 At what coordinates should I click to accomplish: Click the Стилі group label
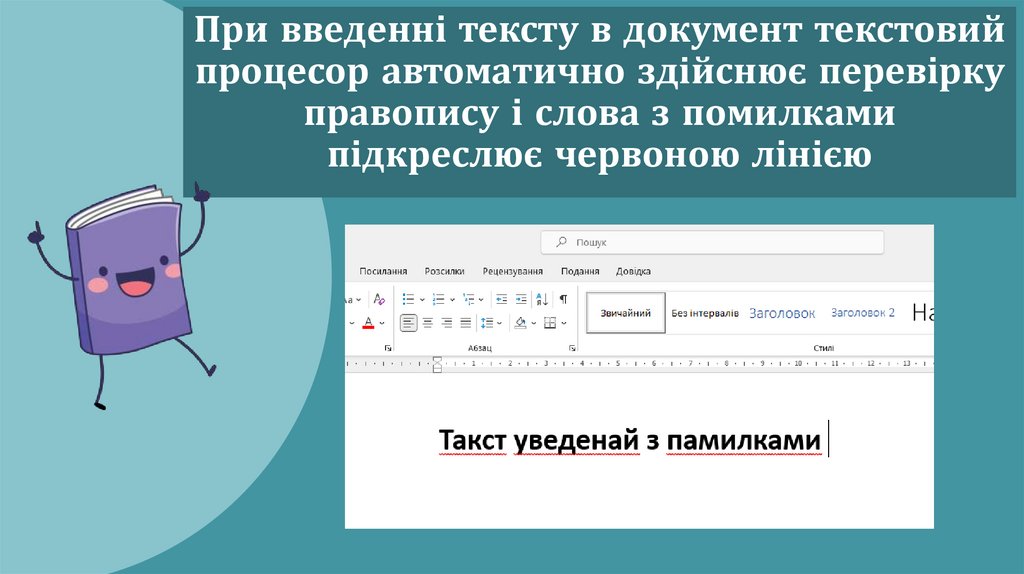[824, 348]
